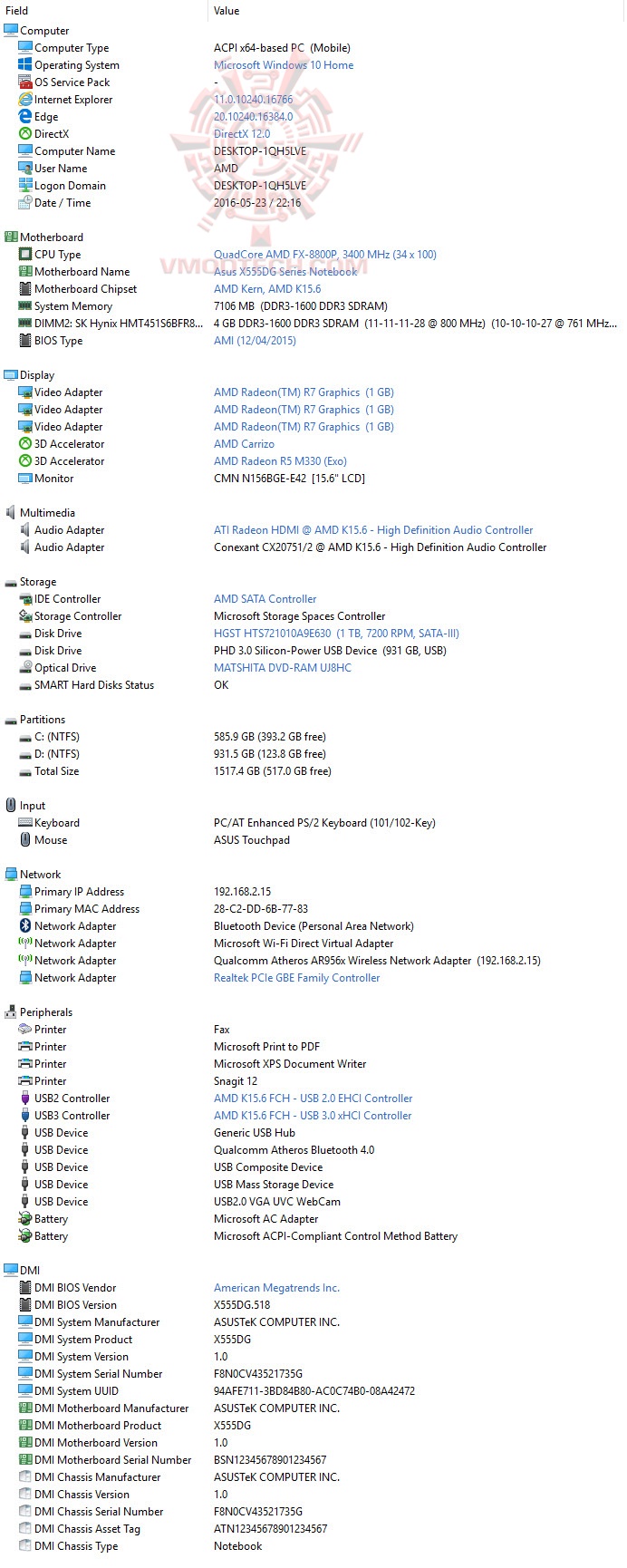Click the Edge browser icon
The image size is (627, 1568).
click(25, 116)
